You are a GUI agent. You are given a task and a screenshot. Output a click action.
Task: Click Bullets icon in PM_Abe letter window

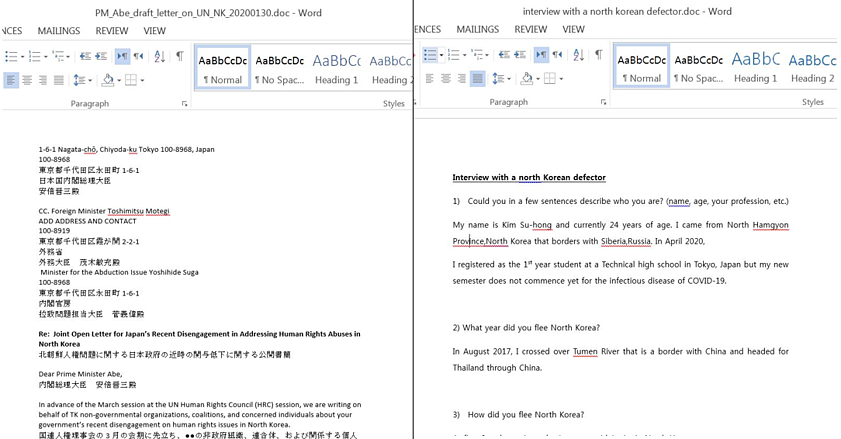[10, 56]
